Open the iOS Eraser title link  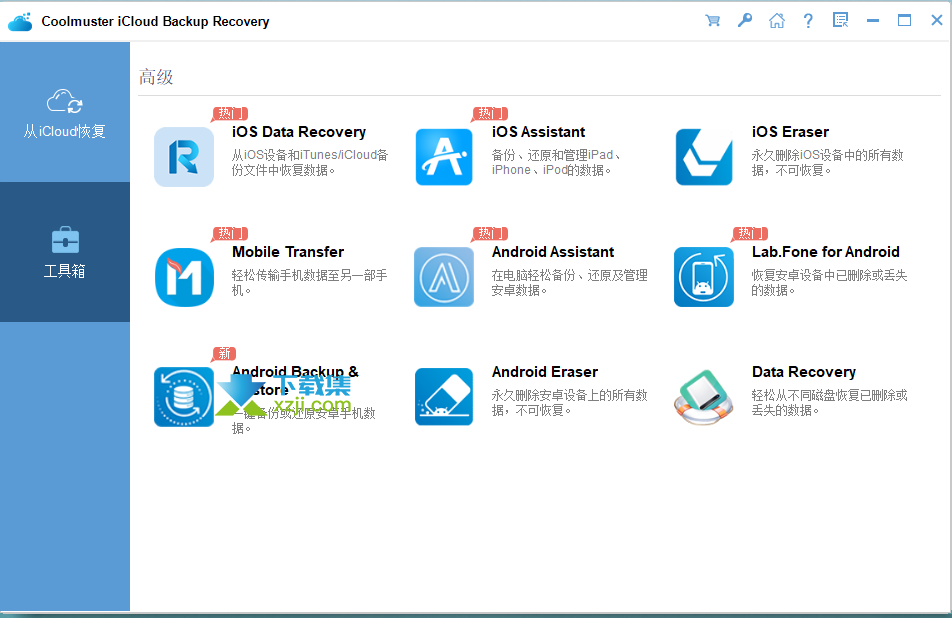tap(790, 132)
